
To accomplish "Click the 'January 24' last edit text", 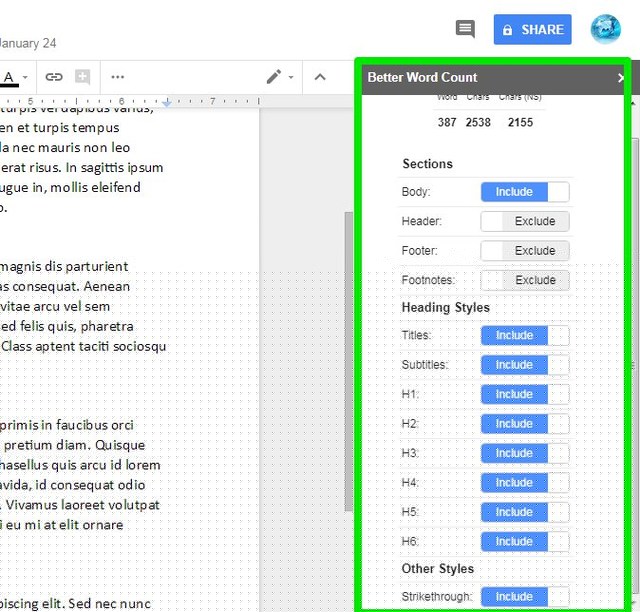I will tap(28, 43).
